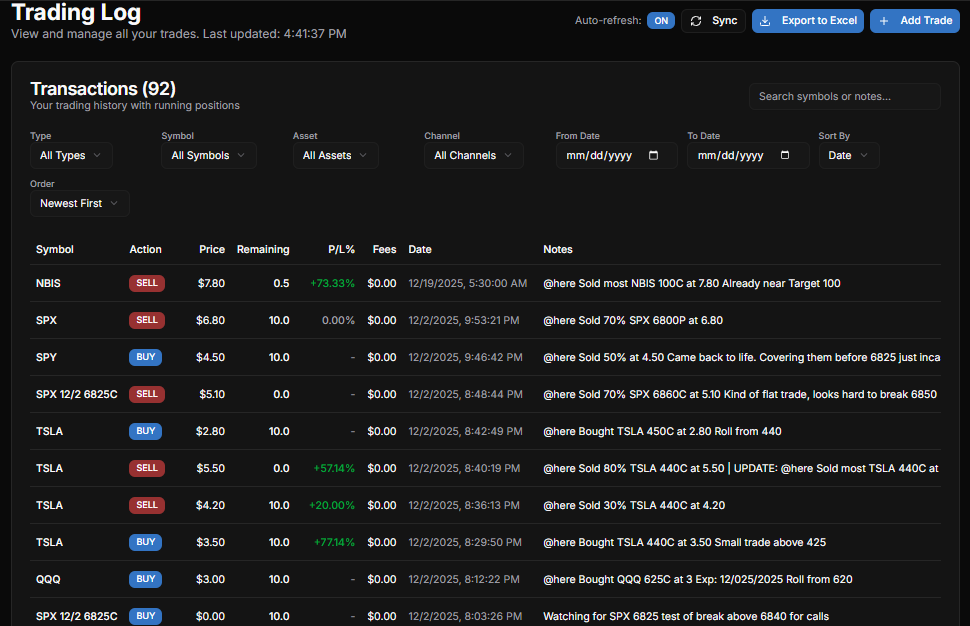Click the search symbols or notes field

click(x=844, y=96)
